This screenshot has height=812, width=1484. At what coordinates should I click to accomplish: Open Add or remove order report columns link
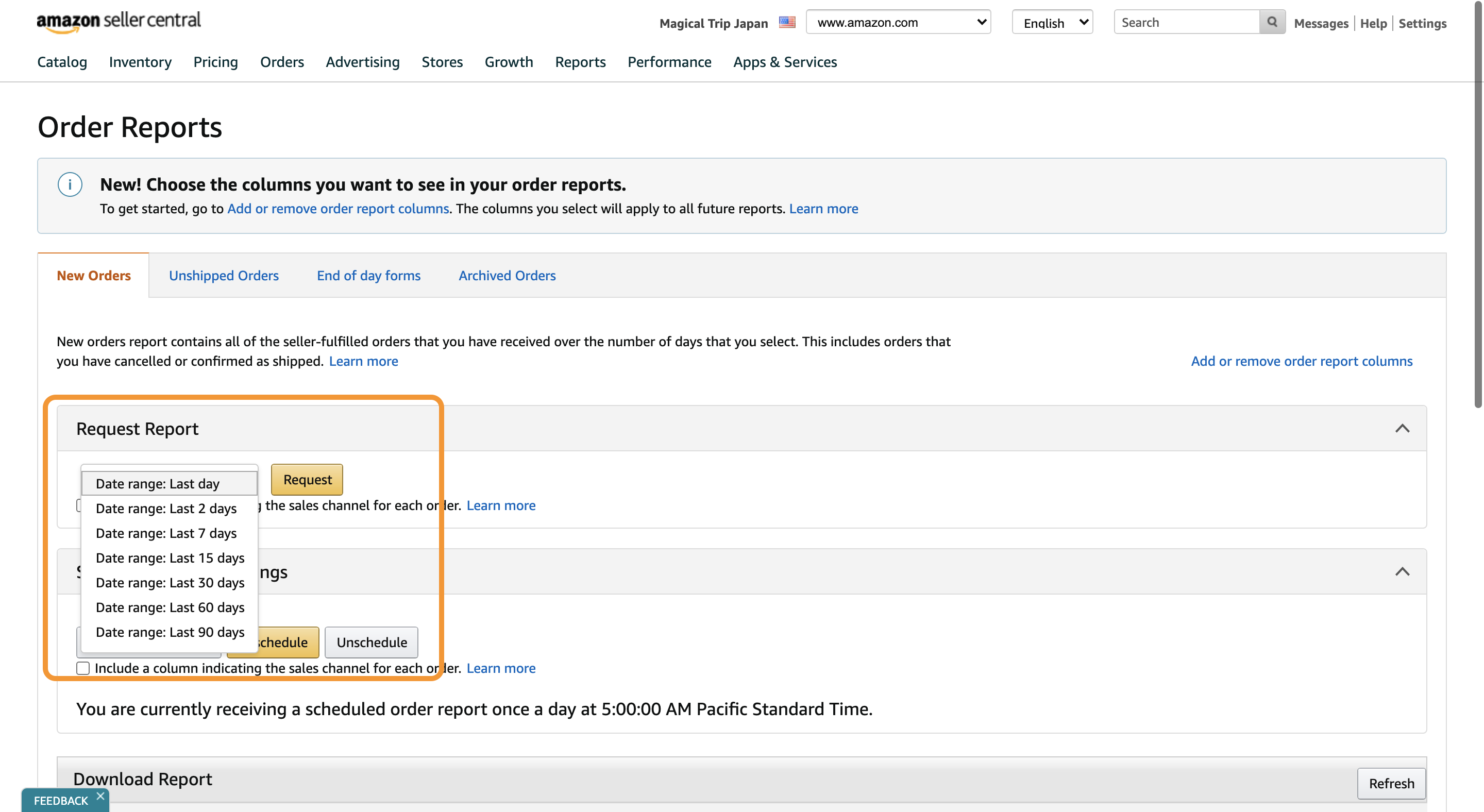[x=1302, y=361]
